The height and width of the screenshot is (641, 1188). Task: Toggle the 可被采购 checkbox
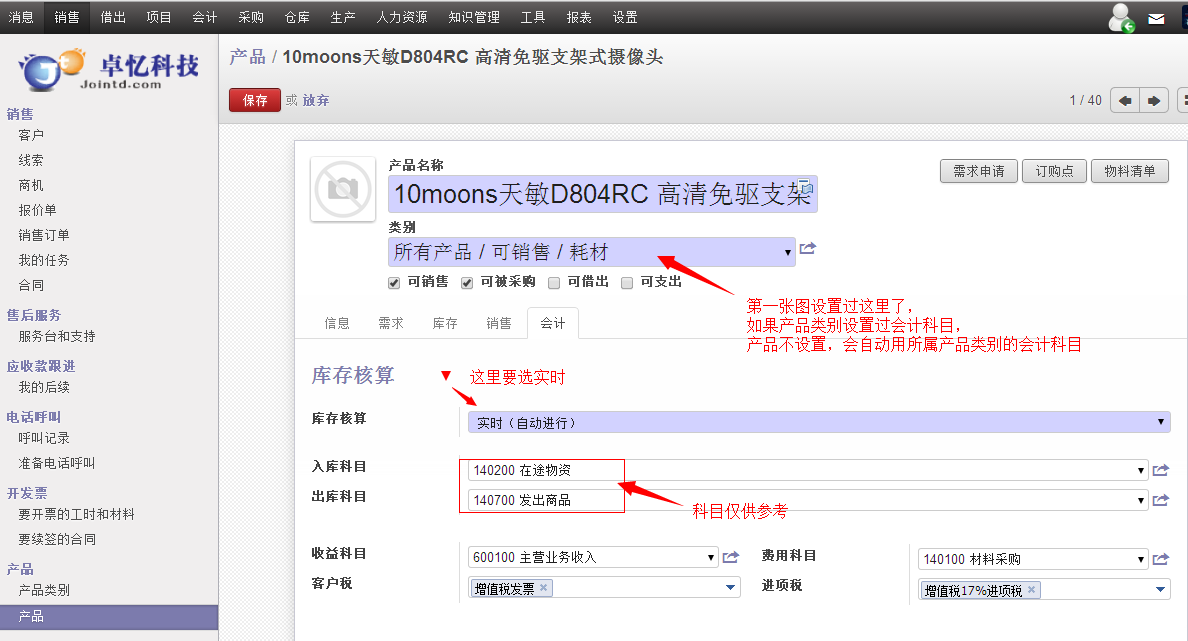click(467, 283)
